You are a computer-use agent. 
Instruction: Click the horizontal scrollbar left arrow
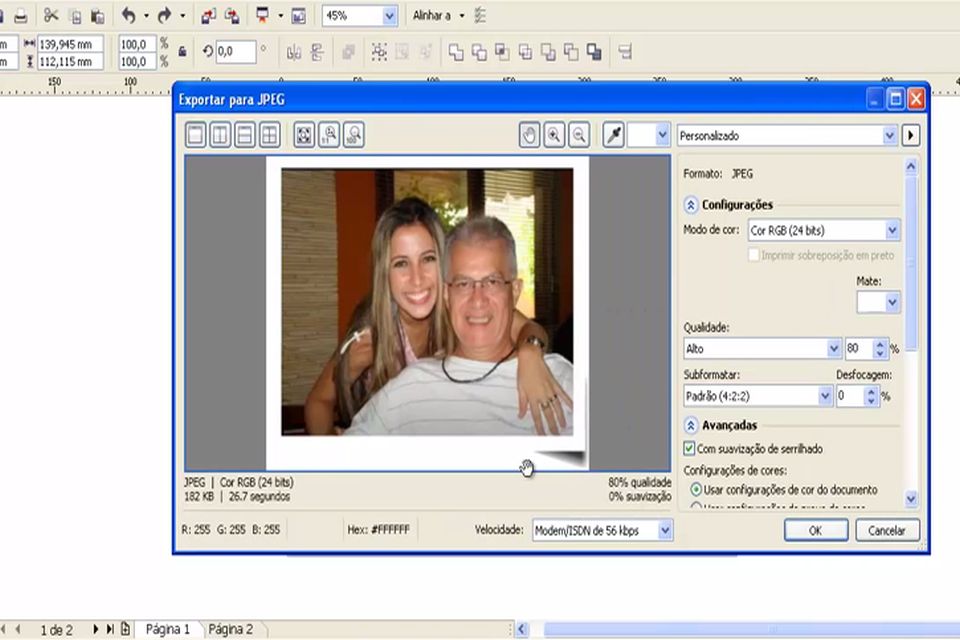(x=522, y=629)
